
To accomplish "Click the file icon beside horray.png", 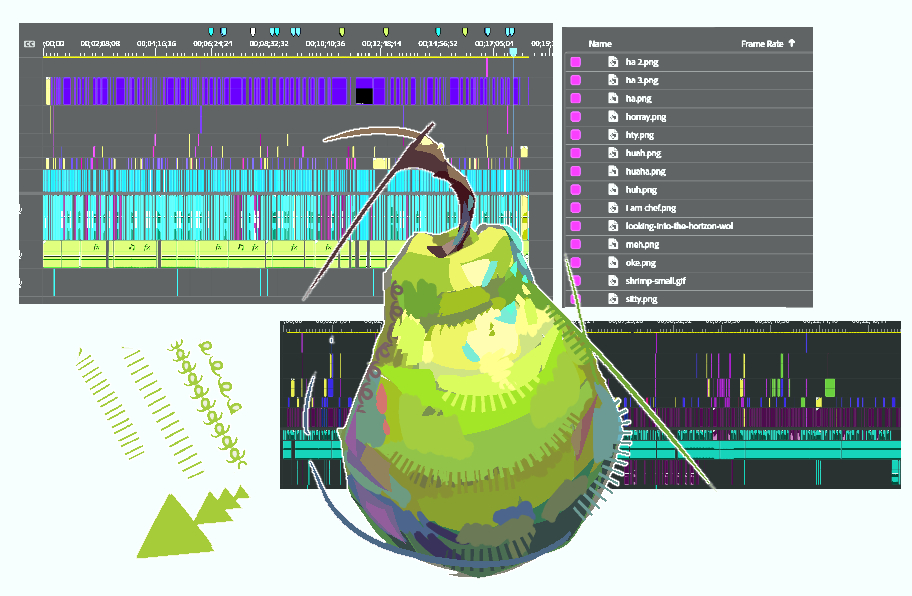I will click(x=613, y=117).
